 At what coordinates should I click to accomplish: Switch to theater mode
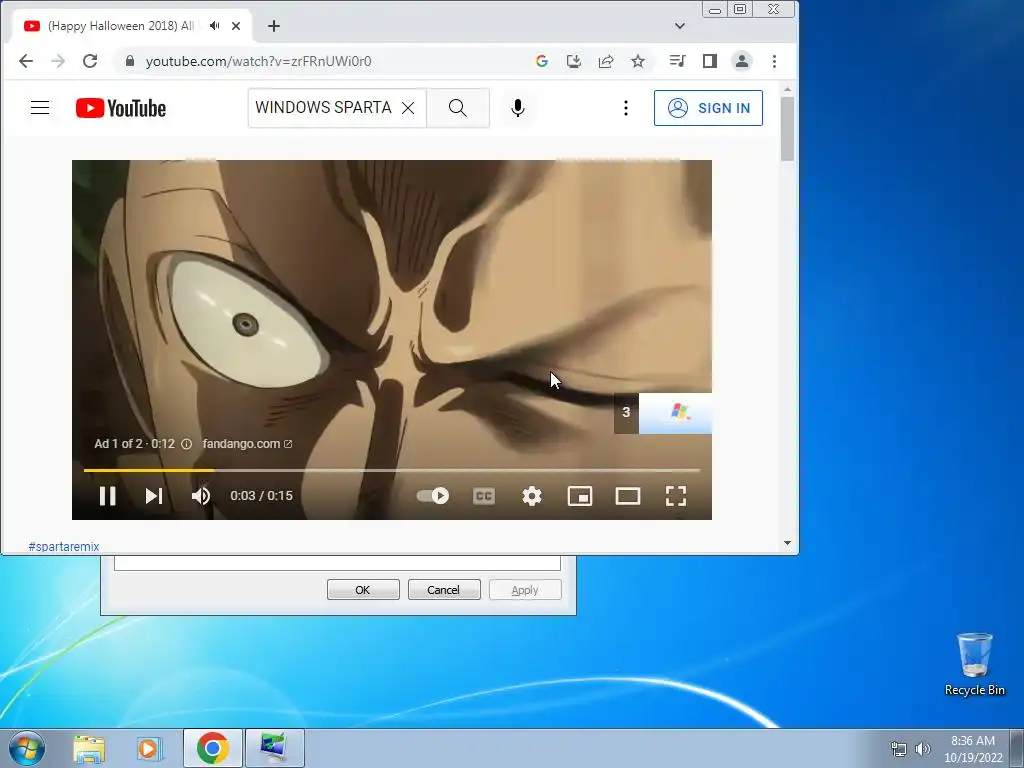coord(628,496)
